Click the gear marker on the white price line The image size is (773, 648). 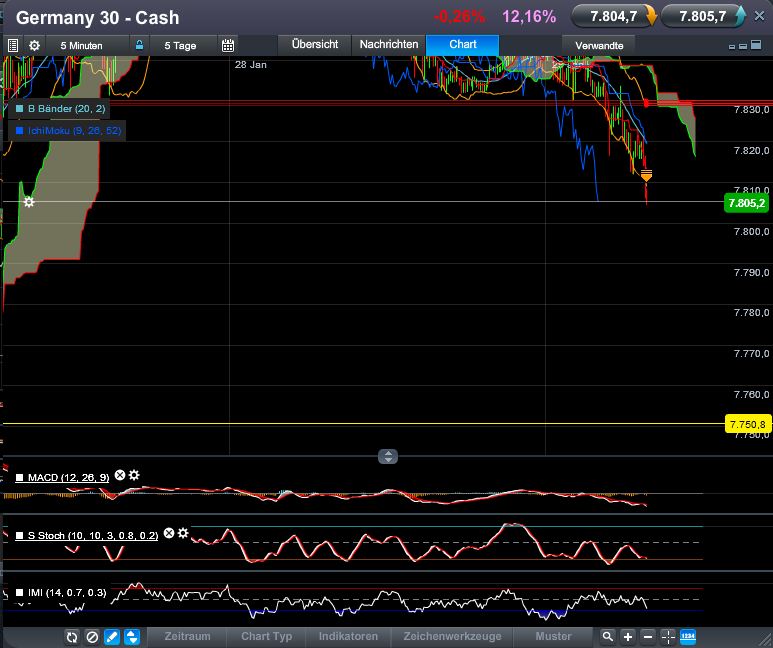coord(29,202)
